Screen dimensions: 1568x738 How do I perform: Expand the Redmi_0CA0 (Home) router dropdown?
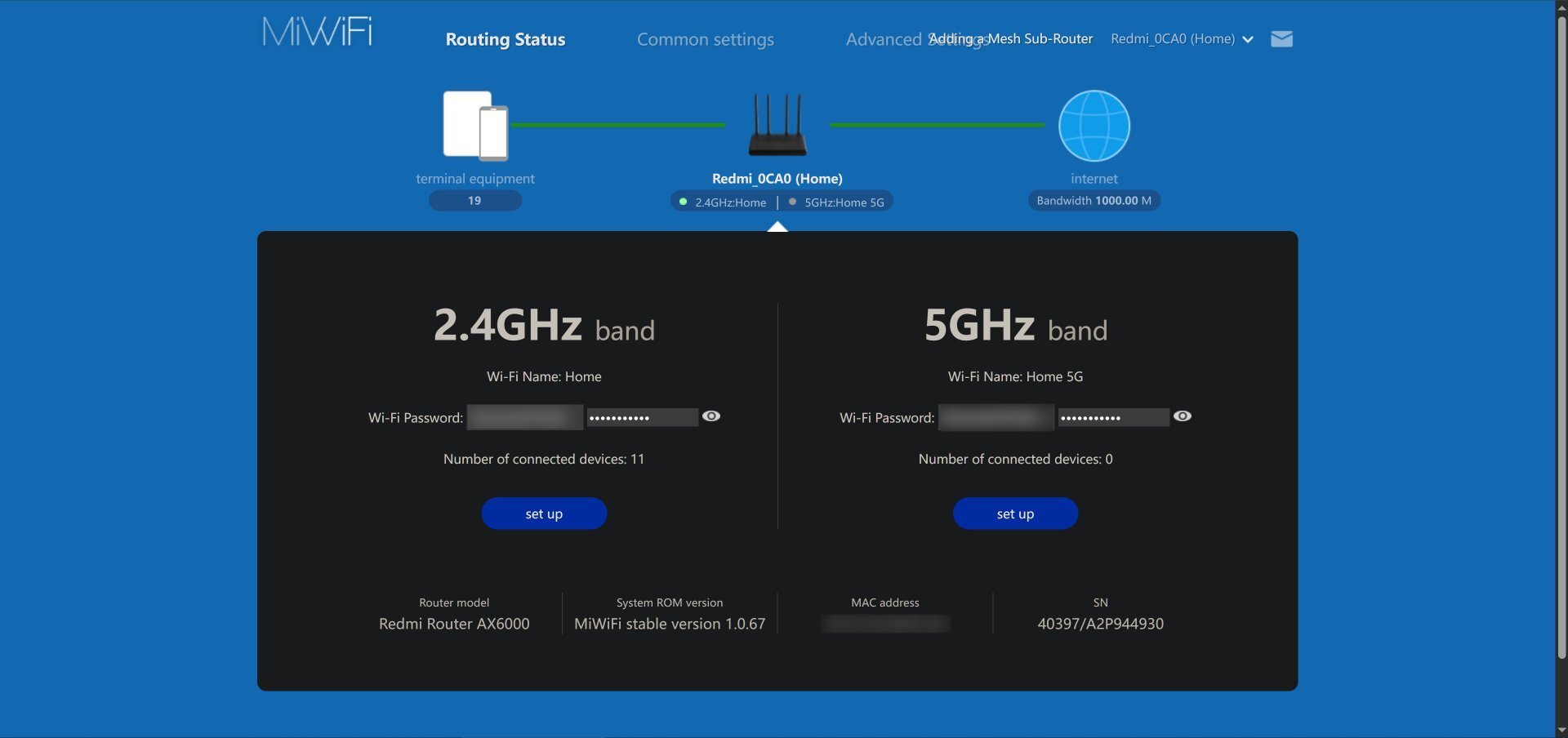1182,39
